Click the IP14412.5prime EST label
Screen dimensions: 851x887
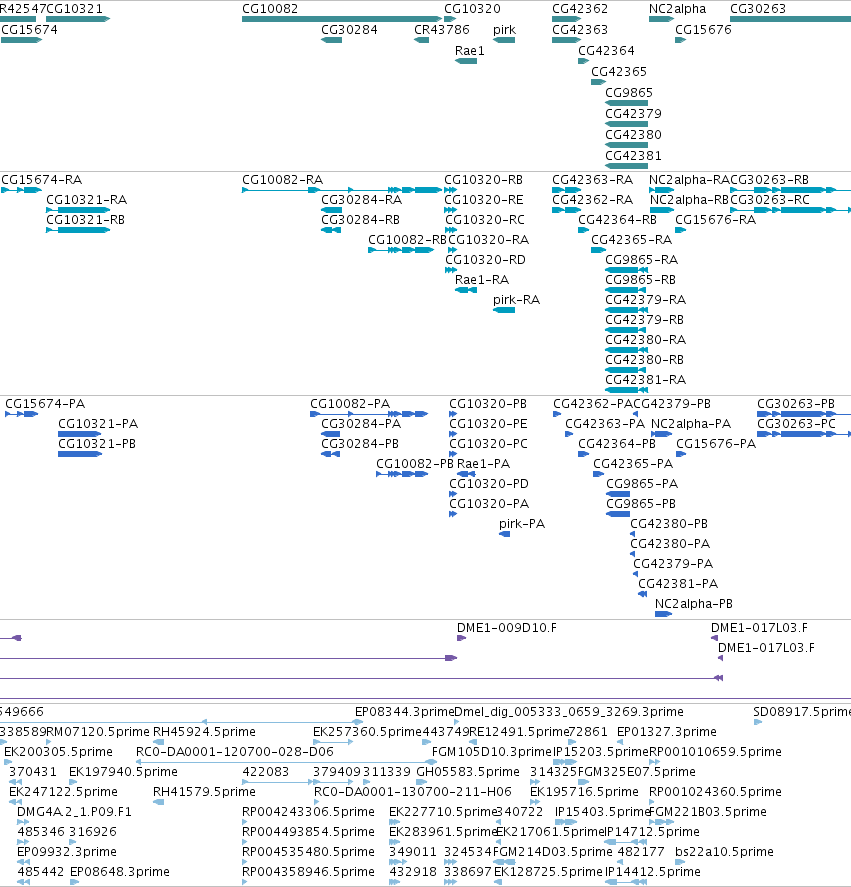(653, 872)
